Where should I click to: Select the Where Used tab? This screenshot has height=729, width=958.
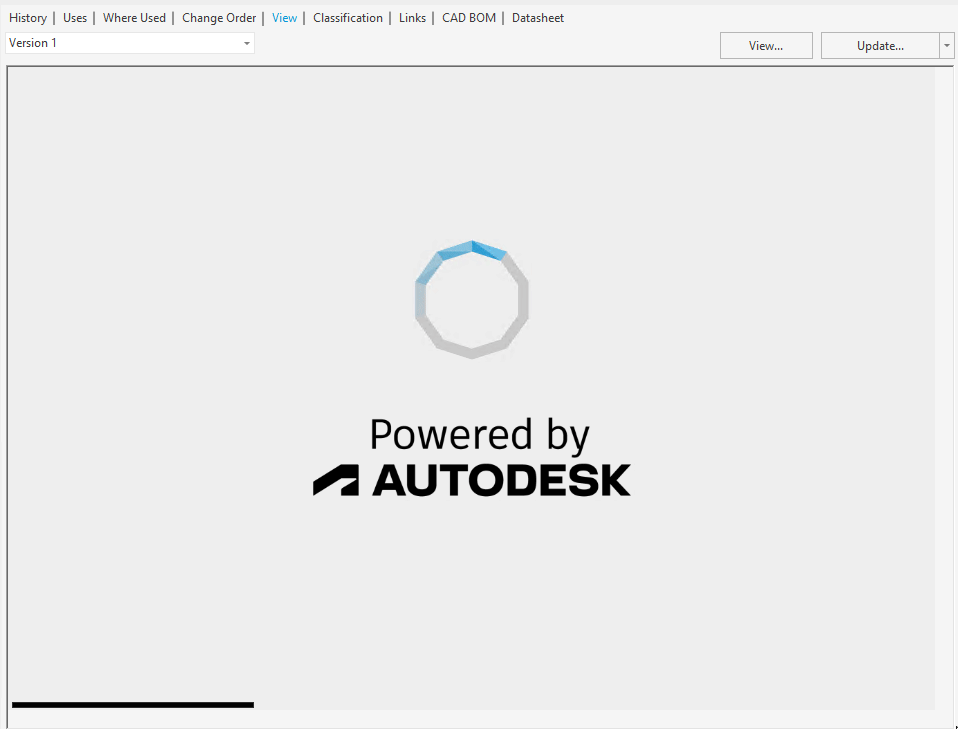coord(134,17)
